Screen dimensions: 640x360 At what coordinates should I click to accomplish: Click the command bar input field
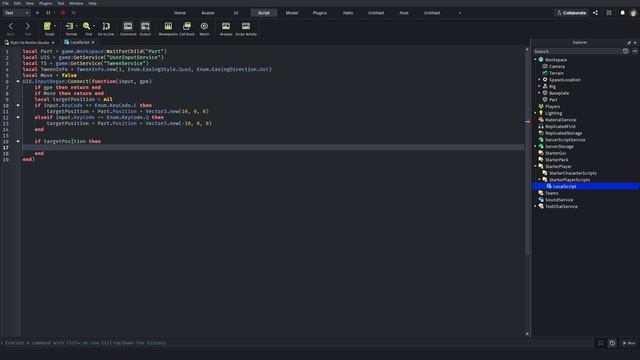click(298, 343)
